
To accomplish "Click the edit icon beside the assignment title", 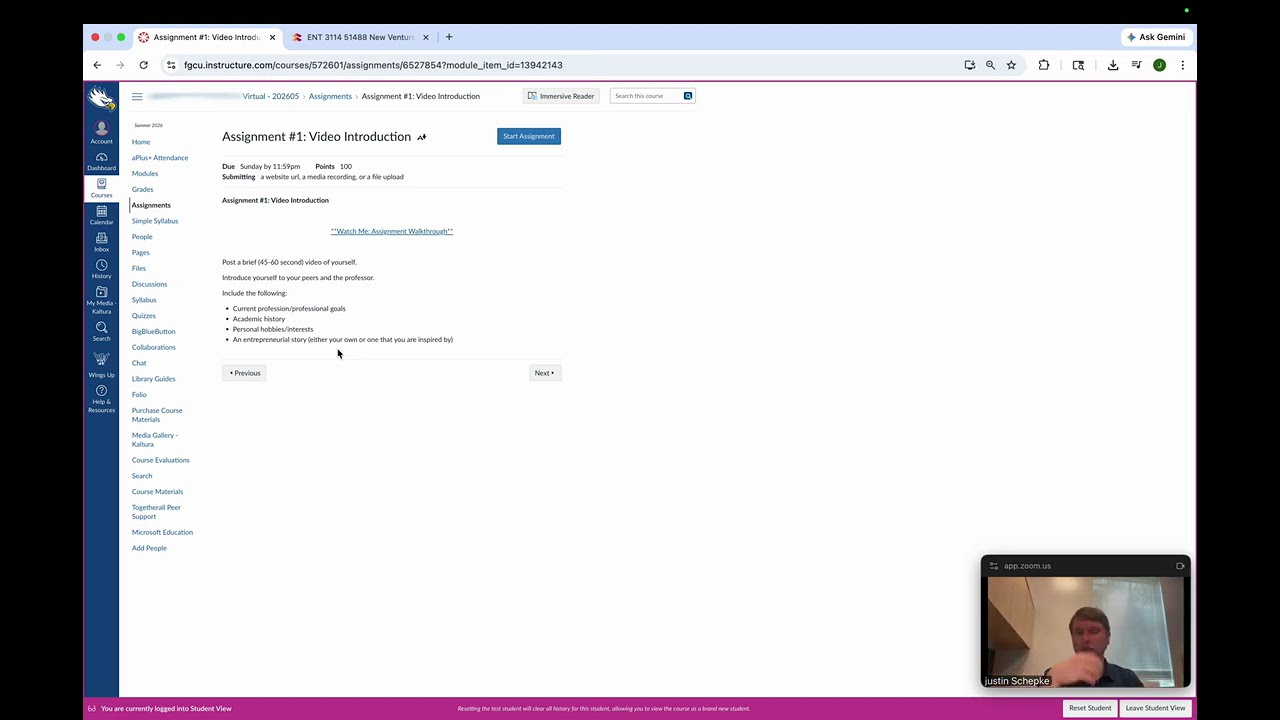I will (x=421, y=137).
